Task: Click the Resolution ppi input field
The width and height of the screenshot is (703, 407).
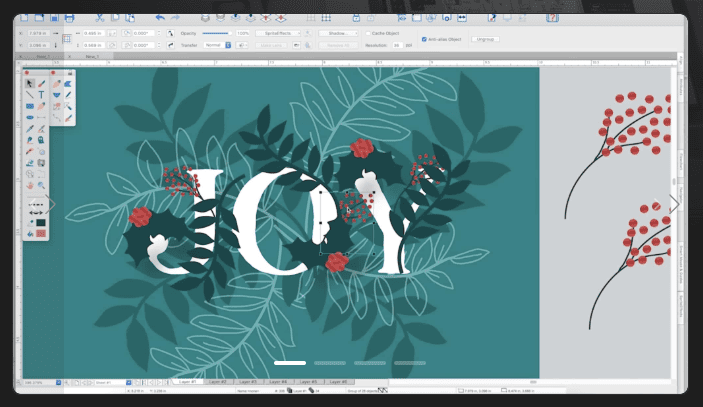Action: 397,45
